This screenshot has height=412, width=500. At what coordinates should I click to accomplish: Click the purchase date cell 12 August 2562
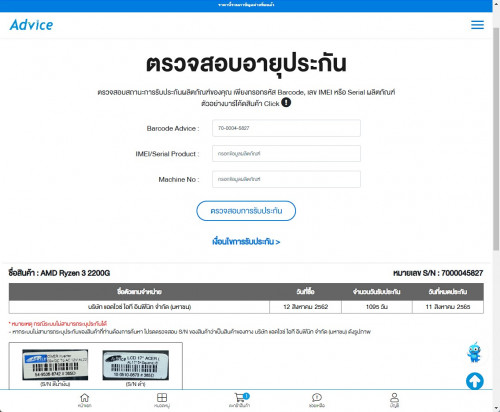pyautogui.click(x=305, y=307)
